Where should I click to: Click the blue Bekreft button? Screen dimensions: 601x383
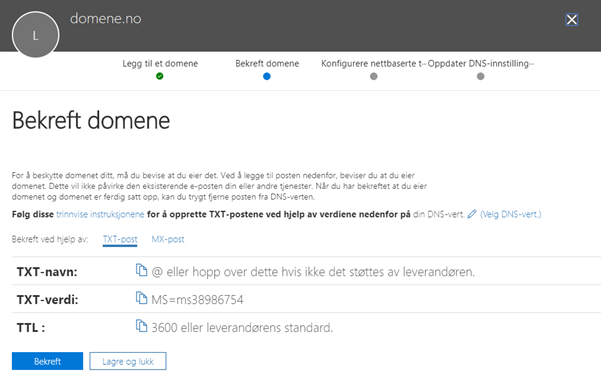click(48, 361)
